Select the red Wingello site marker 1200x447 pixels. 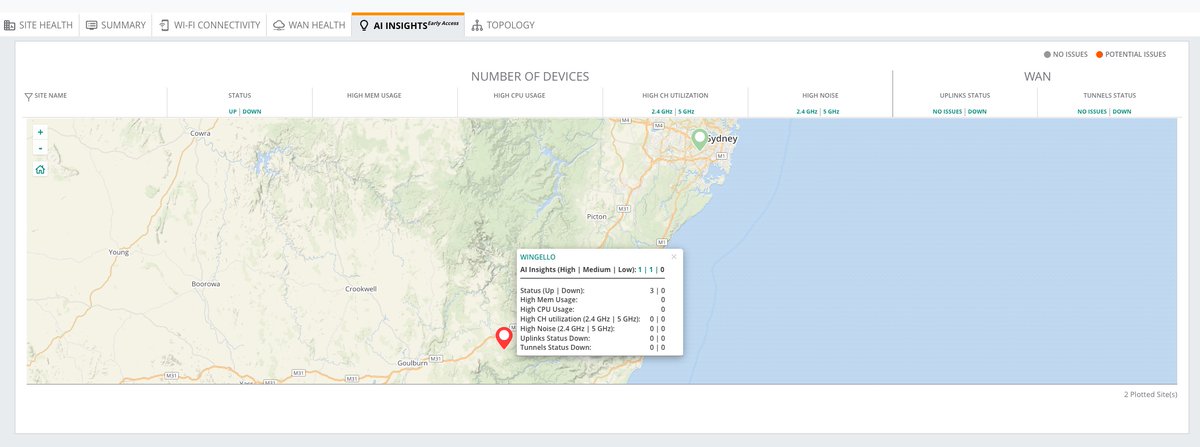[x=504, y=339]
